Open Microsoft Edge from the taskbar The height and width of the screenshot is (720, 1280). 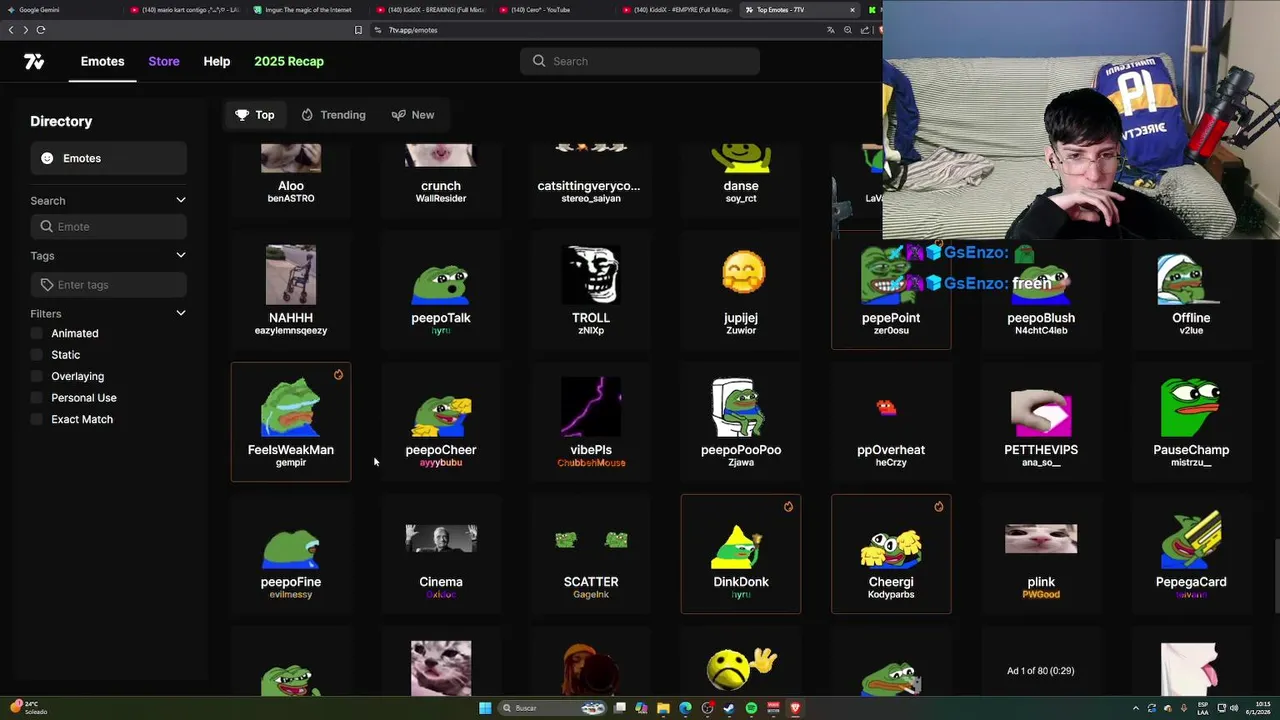pyautogui.click(x=685, y=708)
